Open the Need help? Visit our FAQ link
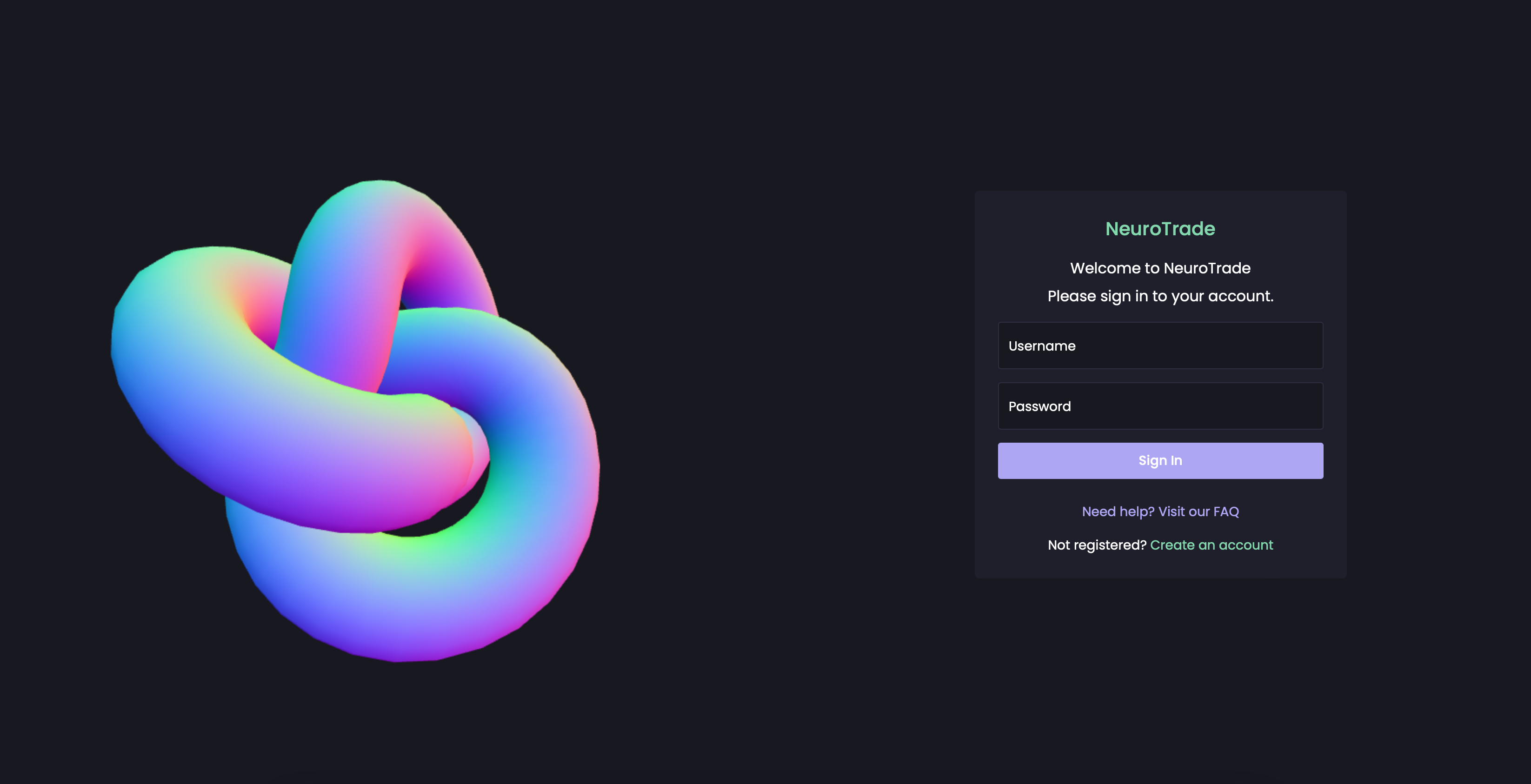The width and height of the screenshot is (1531, 784). 1160,512
